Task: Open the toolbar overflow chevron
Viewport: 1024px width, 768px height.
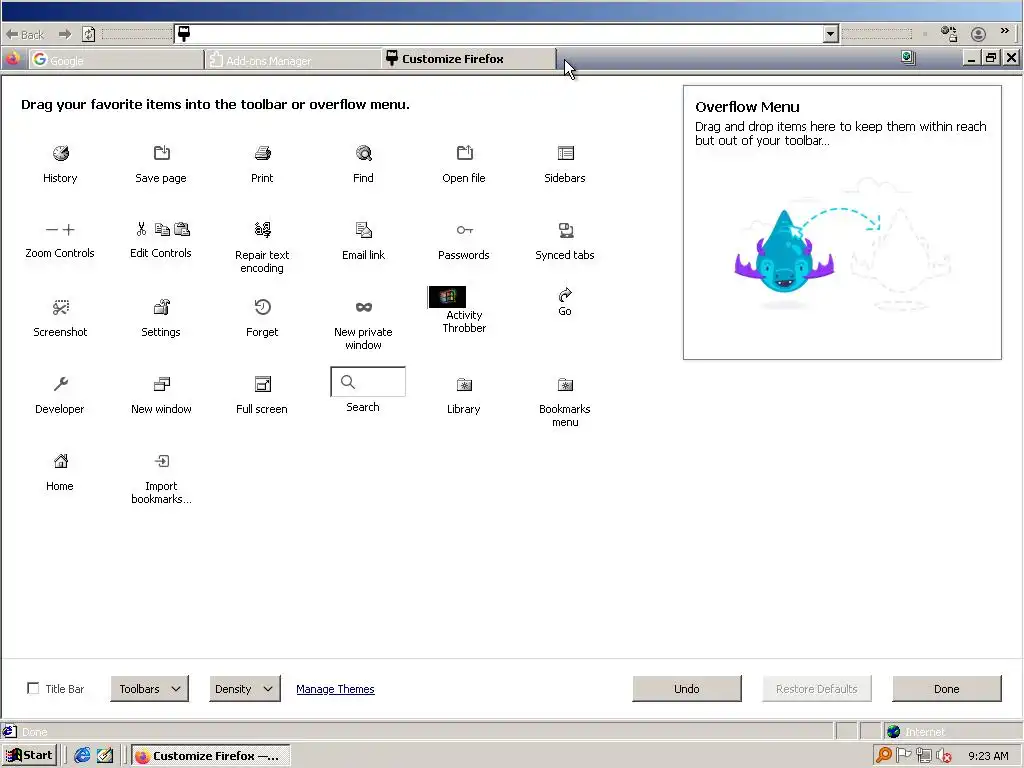Action: coord(1005,31)
